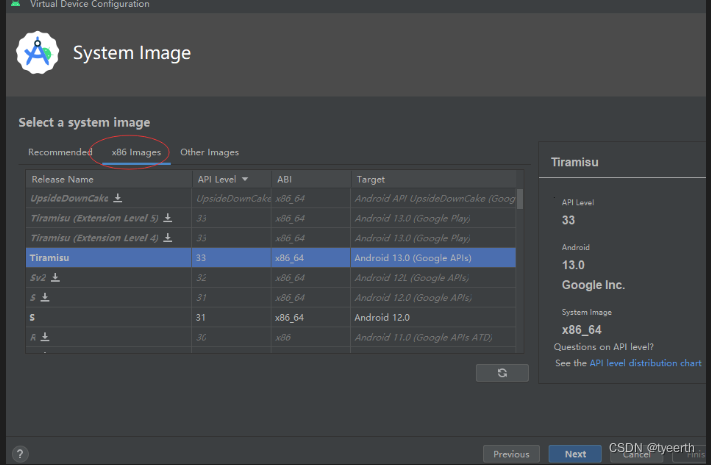Download Tiramisu Extension Level 5 image
Screen dimensions: 711x465
tap(167, 218)
